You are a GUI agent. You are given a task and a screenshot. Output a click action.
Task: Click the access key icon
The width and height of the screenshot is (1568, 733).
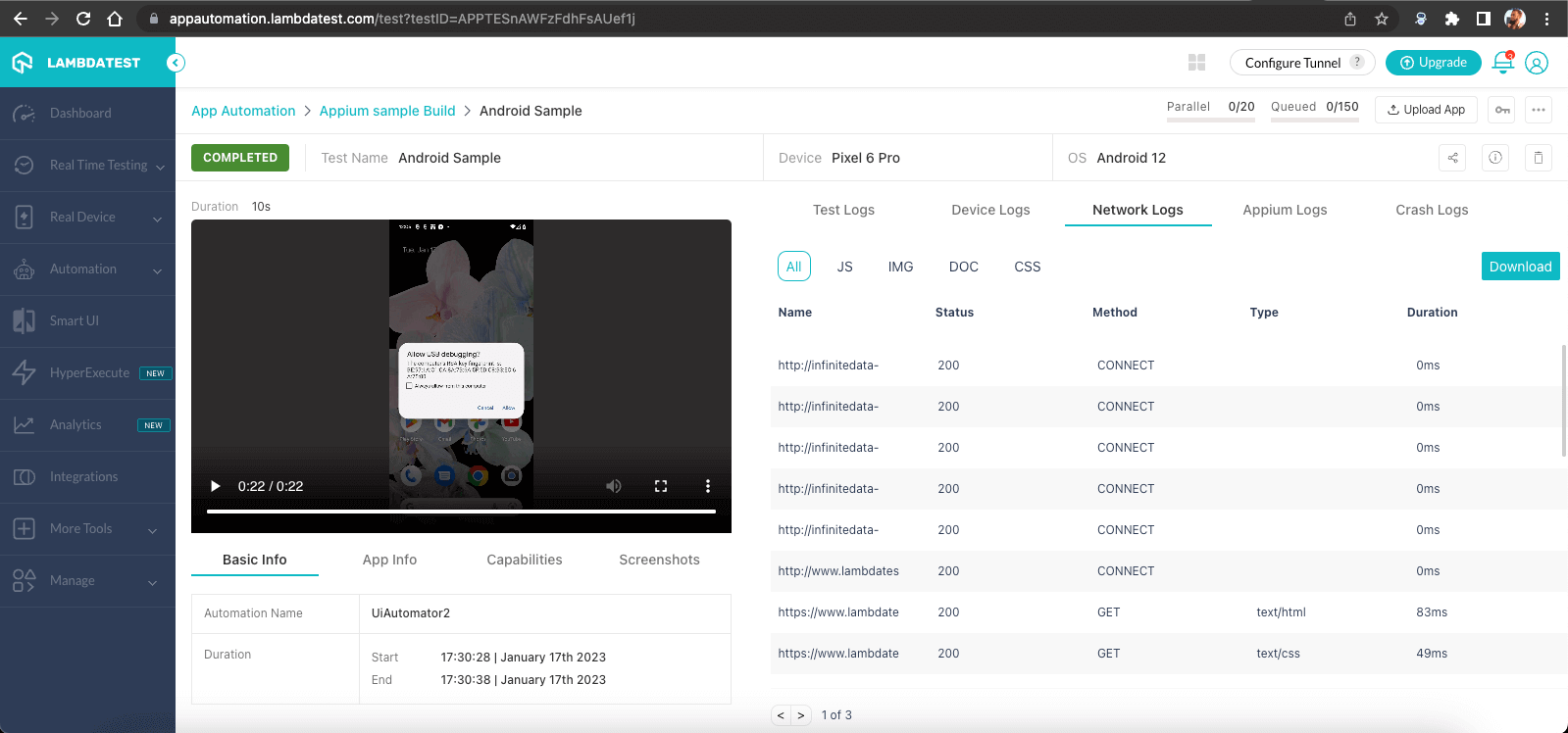[x=1502, y=110]
